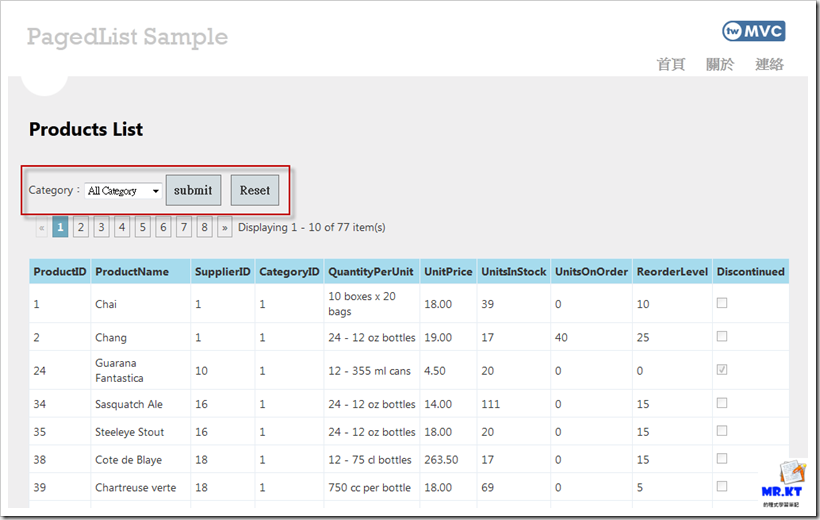Toggle Discontinued checkbox for Chartreuse verte
Image resolution: width=820 pixels, height=520 pixels.
tap(722, 486)
